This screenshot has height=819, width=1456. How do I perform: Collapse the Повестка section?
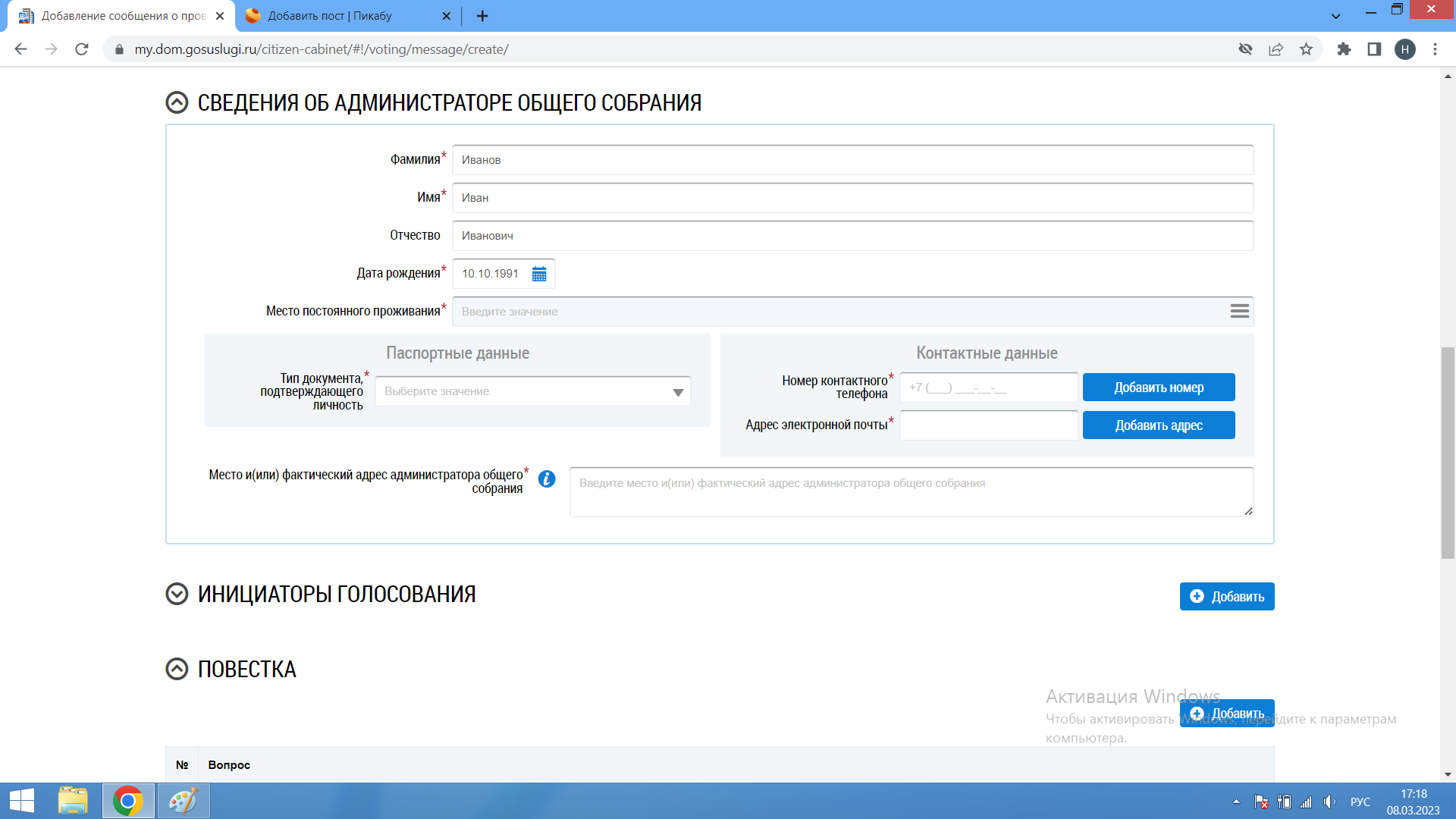pos(177,669)
